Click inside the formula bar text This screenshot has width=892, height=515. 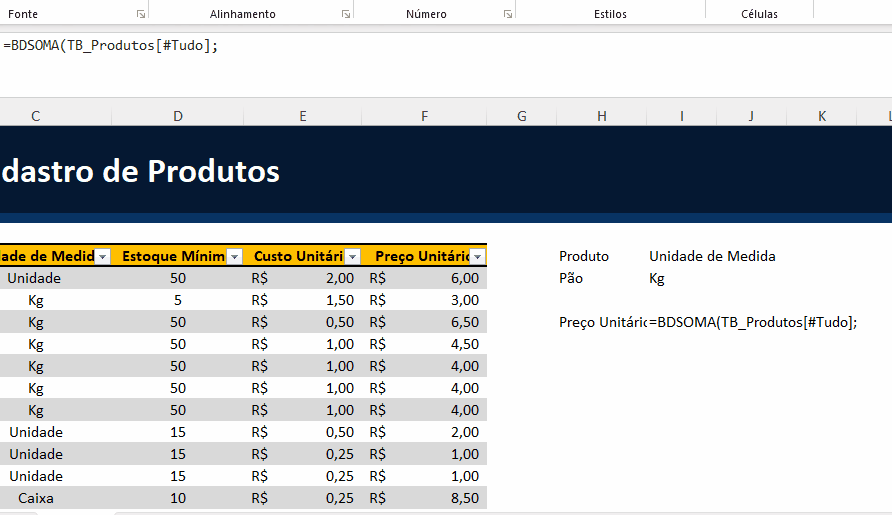click(110, 46)
